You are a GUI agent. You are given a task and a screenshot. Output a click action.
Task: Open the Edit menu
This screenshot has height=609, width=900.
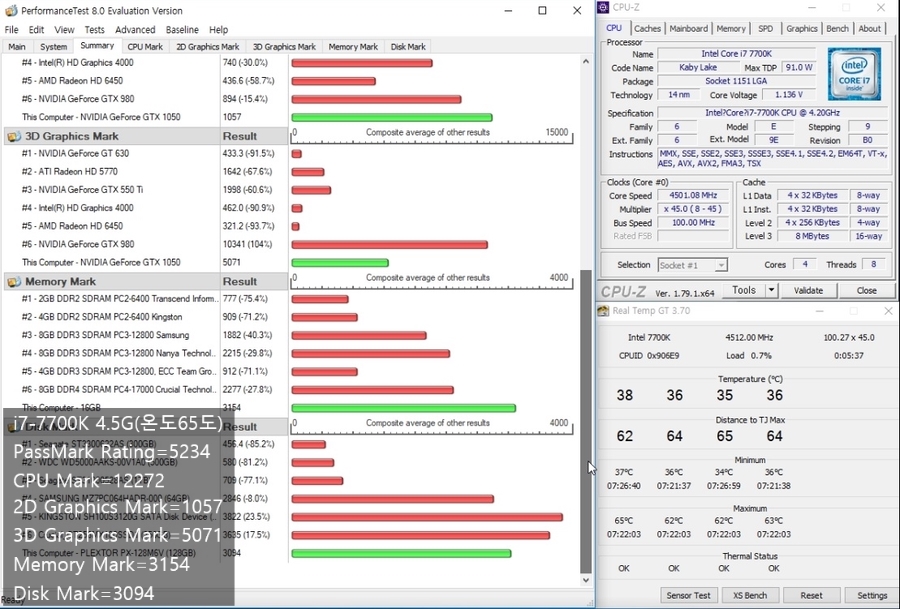(36, 30)
